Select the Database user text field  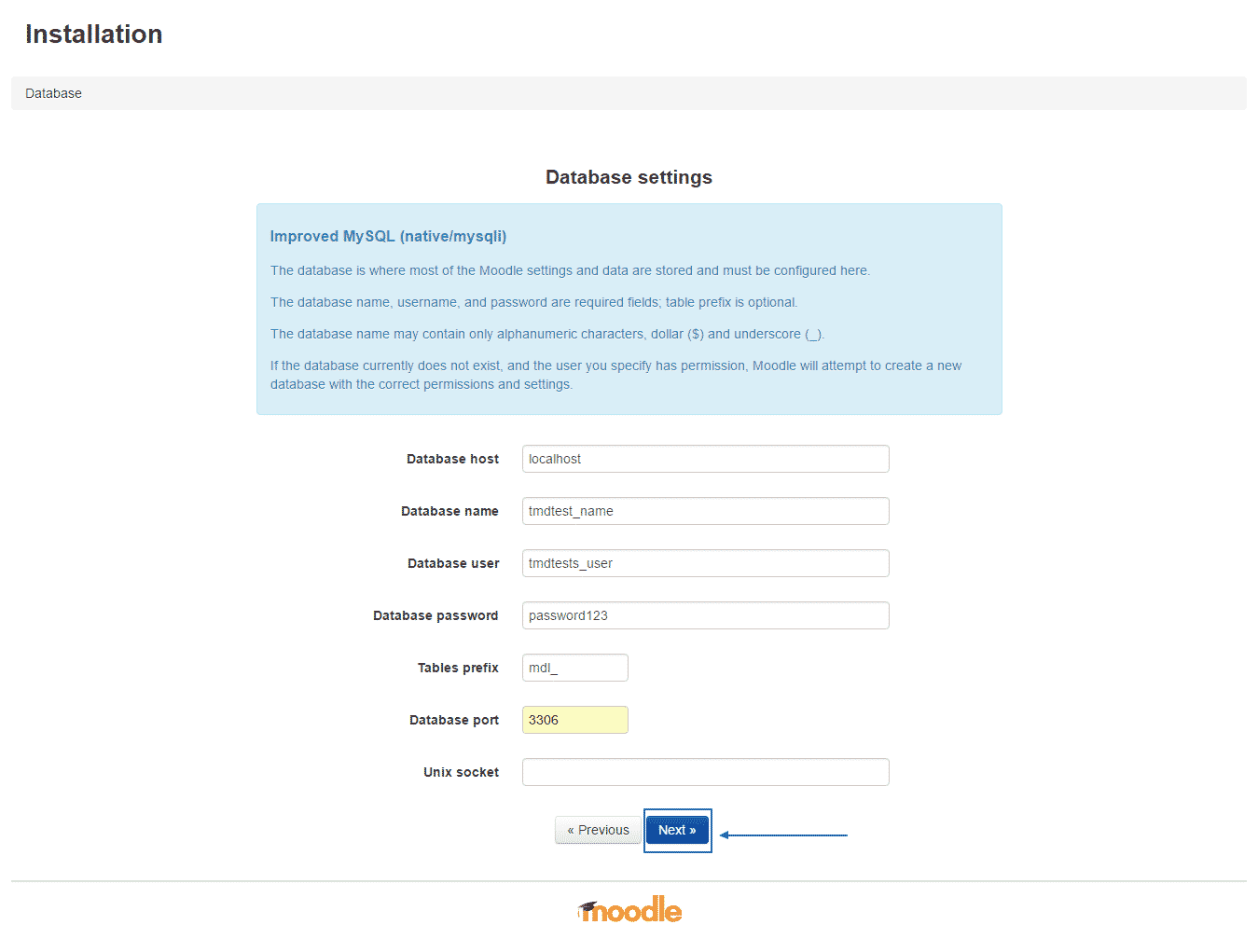coord(705,563)
